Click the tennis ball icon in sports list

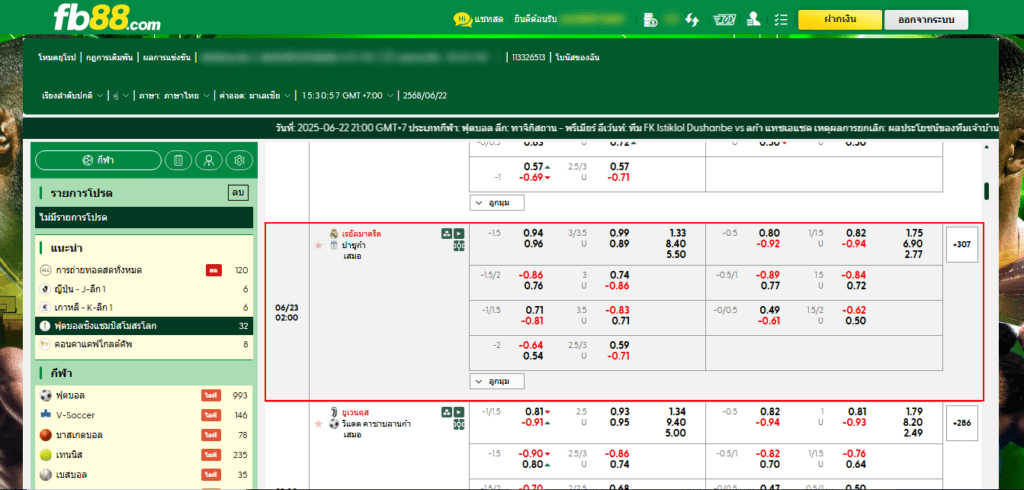[x=46, y=455]
